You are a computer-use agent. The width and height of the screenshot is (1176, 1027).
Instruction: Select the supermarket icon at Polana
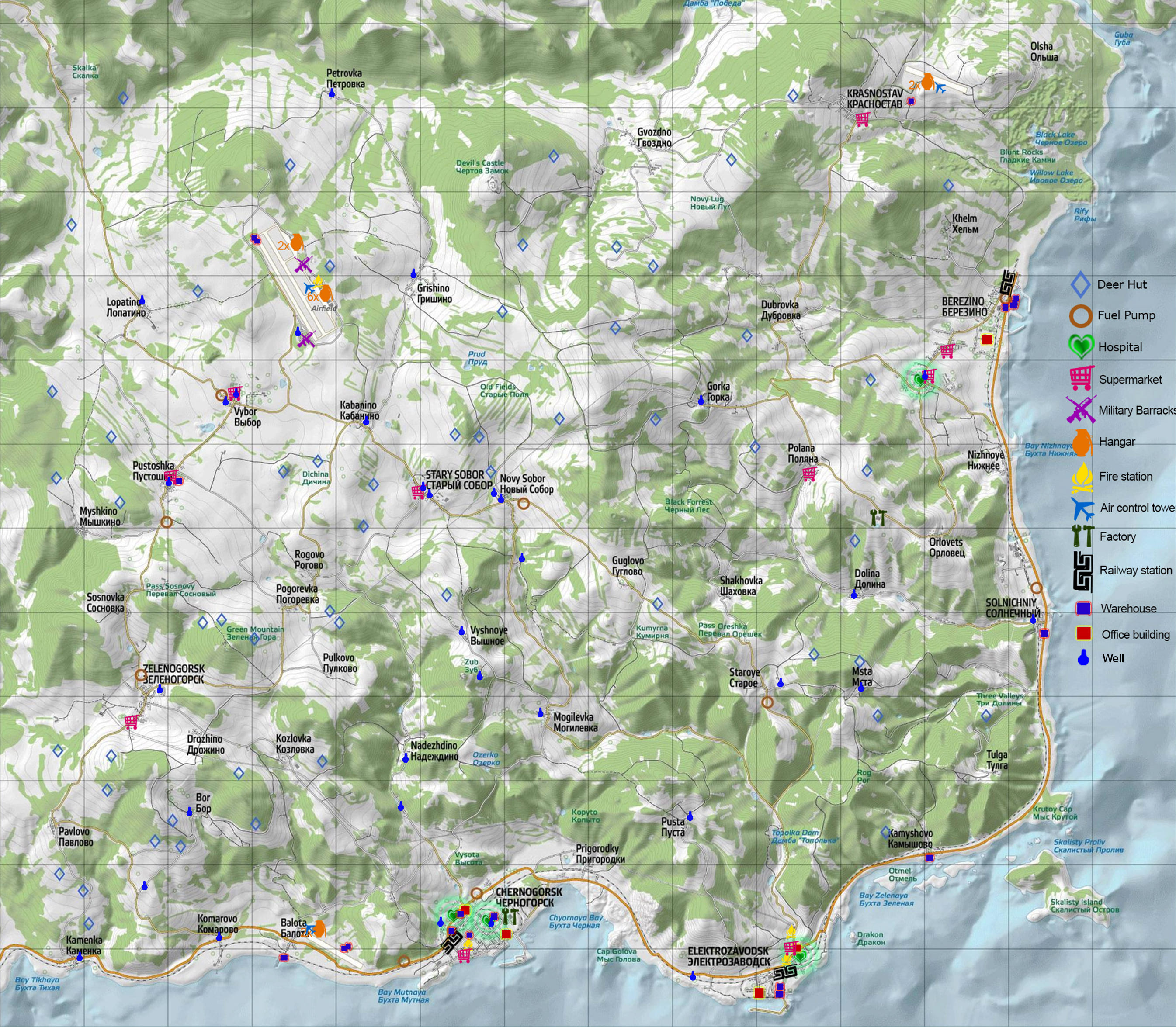point(809,474)
